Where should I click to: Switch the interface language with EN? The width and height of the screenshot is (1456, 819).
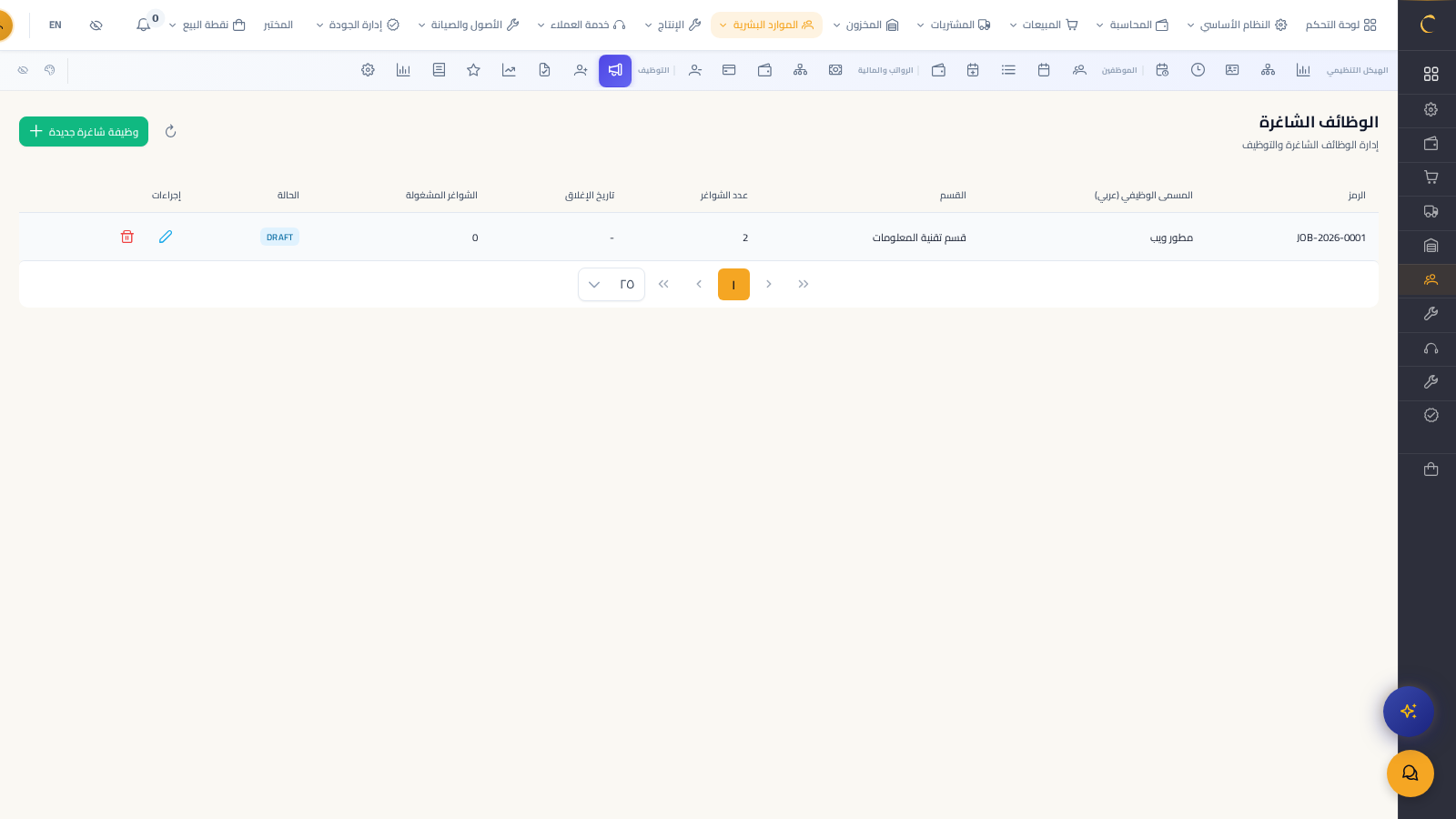tap(56, 25)
